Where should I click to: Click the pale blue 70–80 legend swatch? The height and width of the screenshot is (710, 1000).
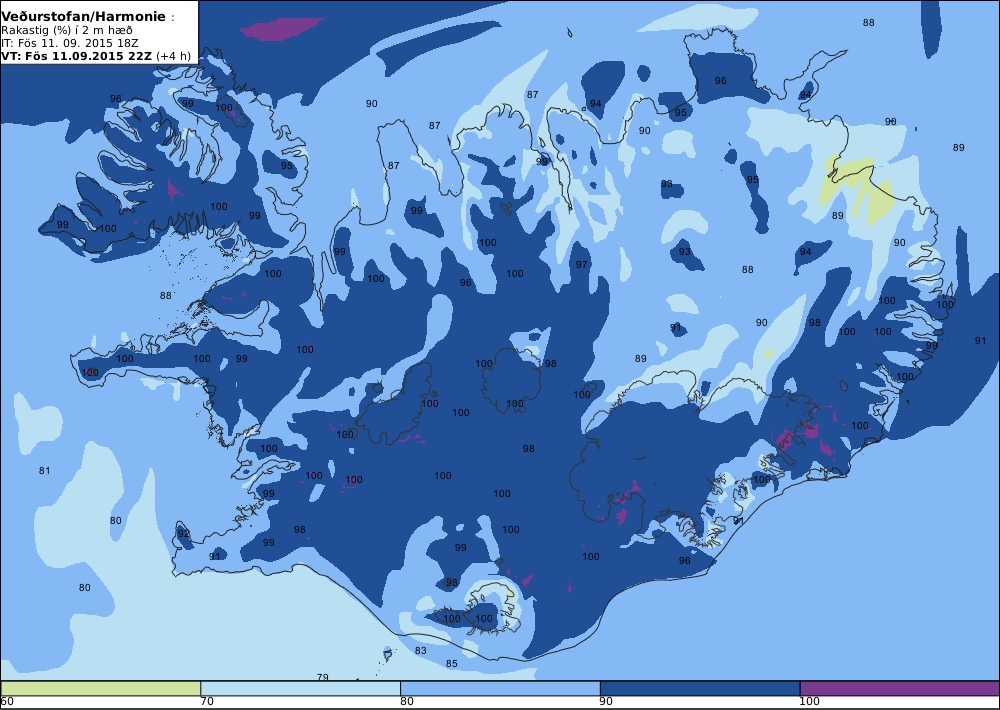(x=300, y=688)
